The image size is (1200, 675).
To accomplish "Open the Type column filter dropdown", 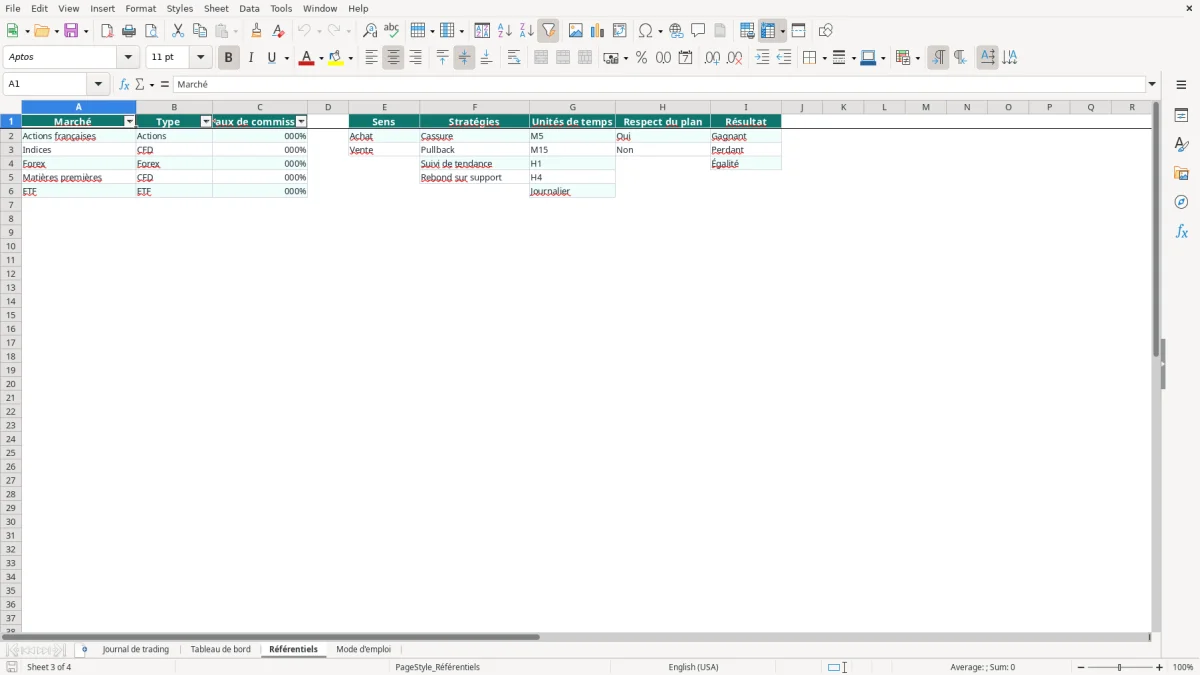I will (206, 122).
